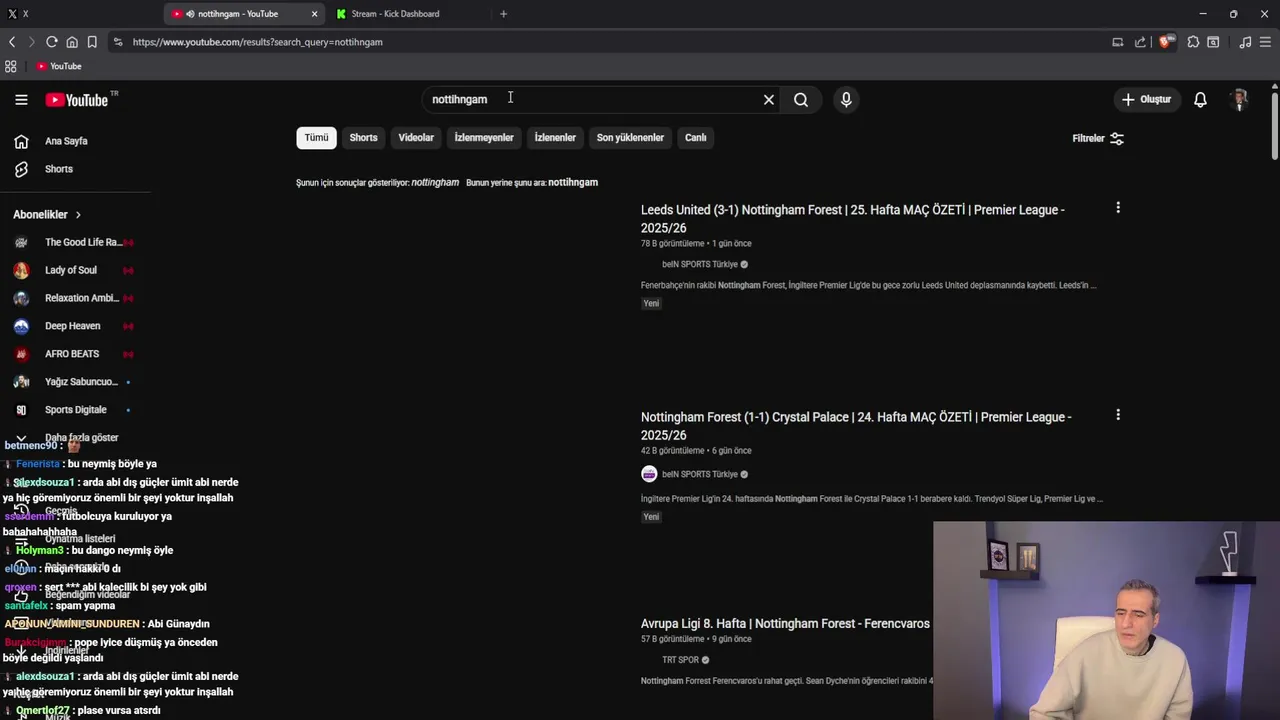Open a new browser tab
The height and width of the screenshot is (720, 1280).
coord(503,14)
